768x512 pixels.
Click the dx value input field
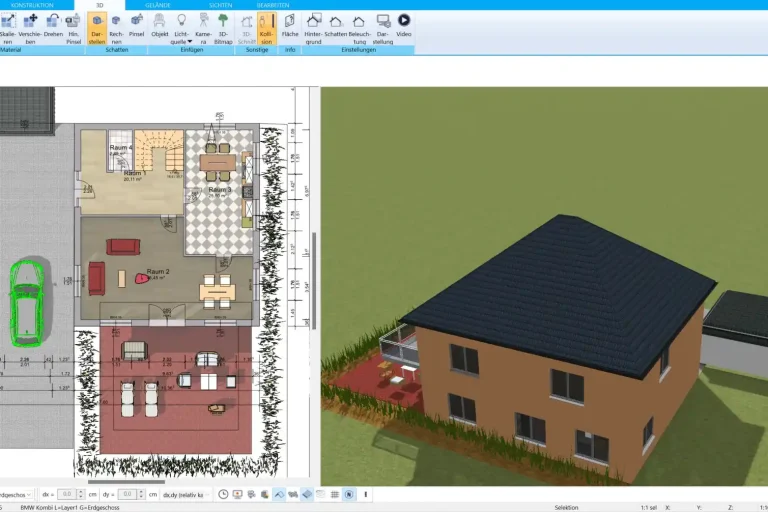67,494
